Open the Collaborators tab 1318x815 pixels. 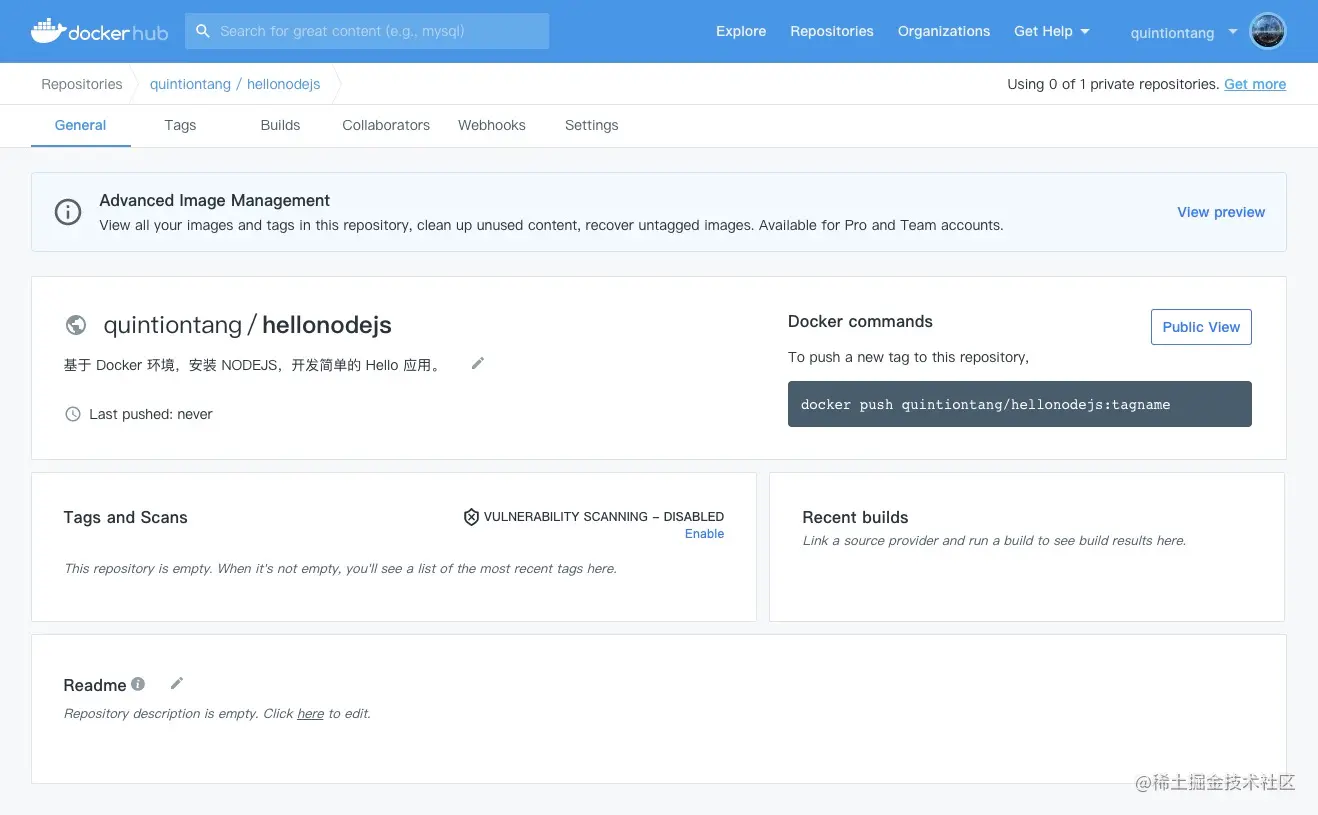[386, 125]
